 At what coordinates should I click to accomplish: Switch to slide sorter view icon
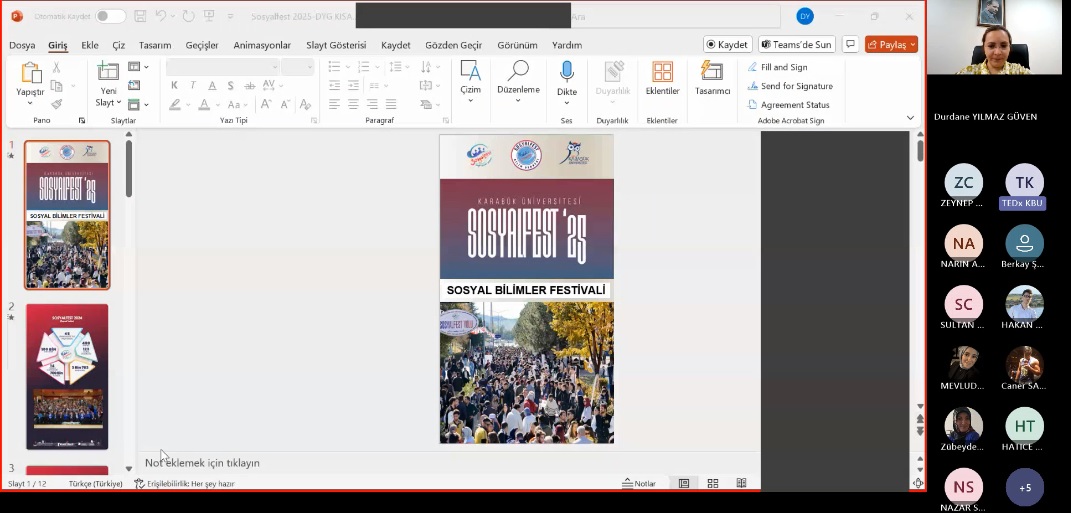712,483
